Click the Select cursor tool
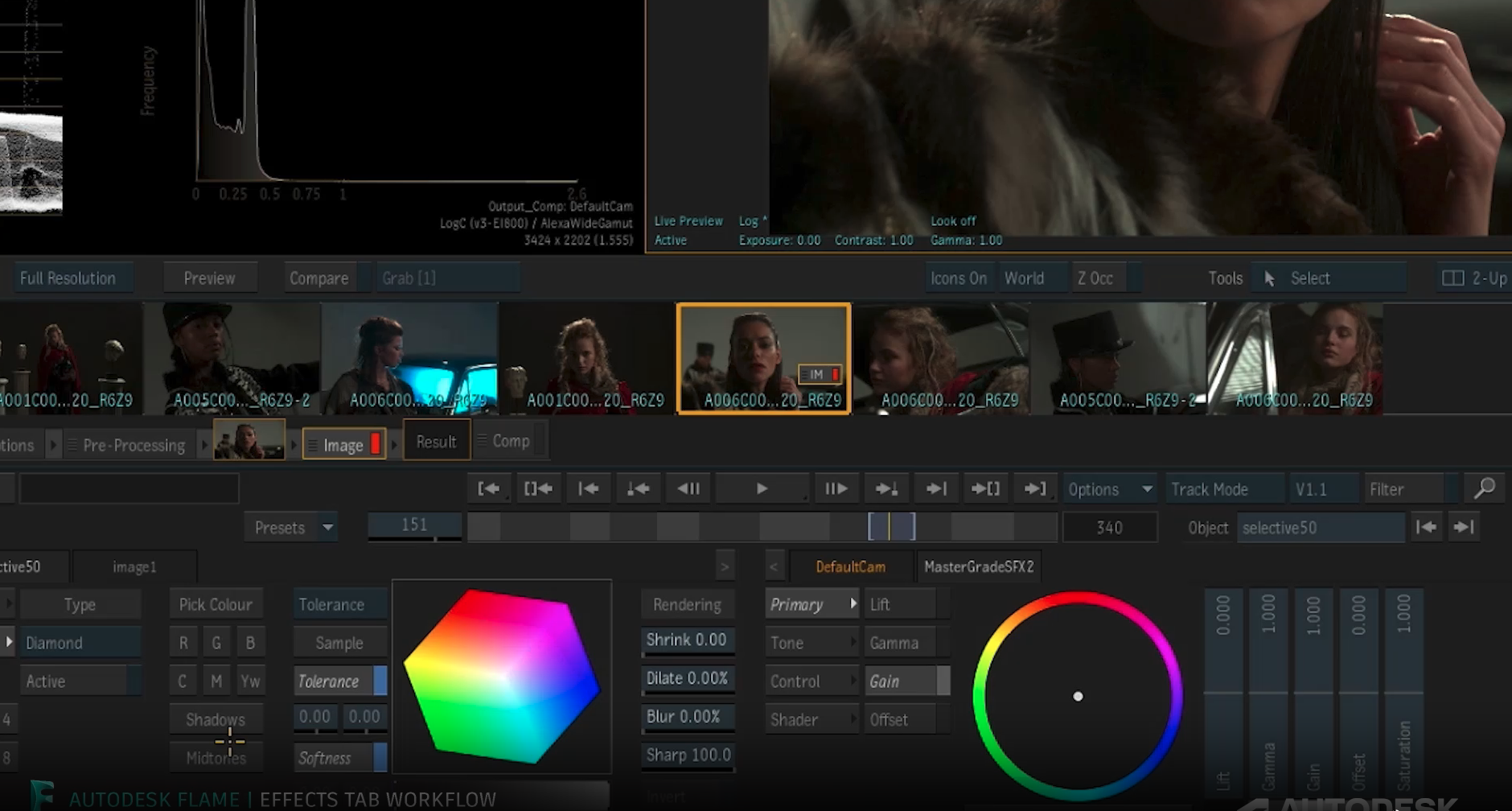Screen dimensions: 1512x811 point(1301,278)
